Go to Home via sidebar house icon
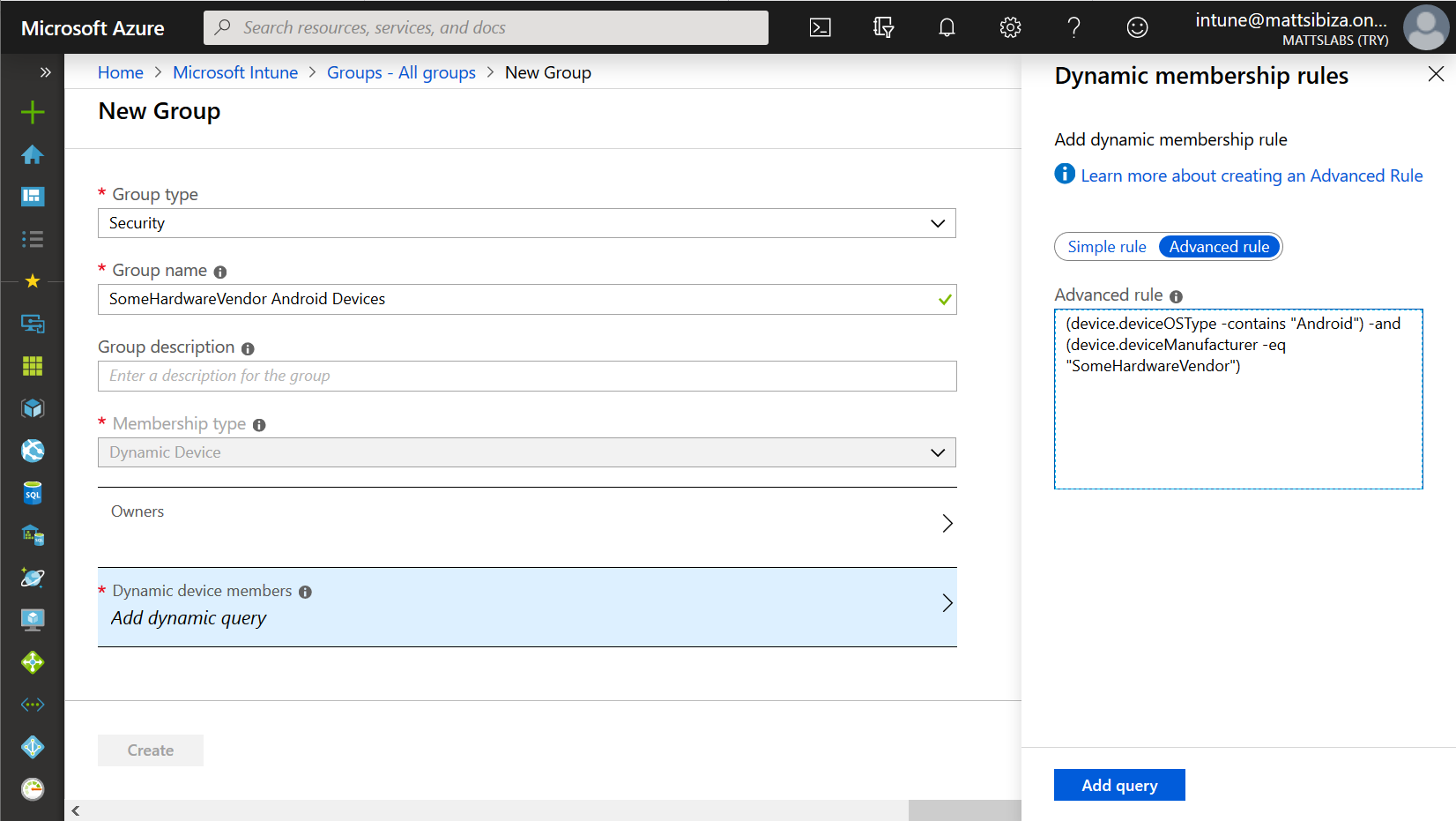This screenshot has height=821, width=1456. [33, 154]
